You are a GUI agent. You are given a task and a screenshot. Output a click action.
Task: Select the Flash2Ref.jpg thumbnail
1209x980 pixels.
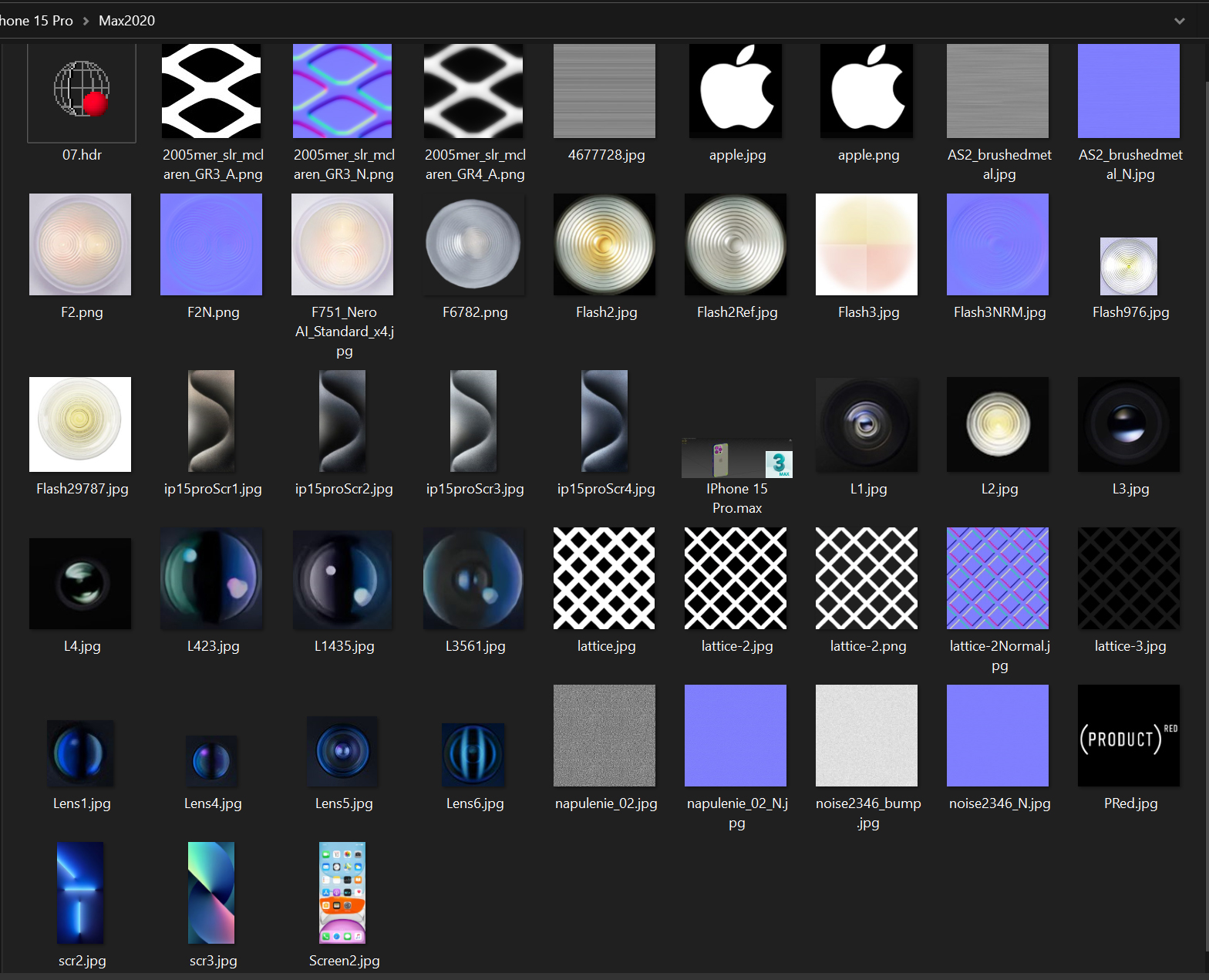click(736, 244)
